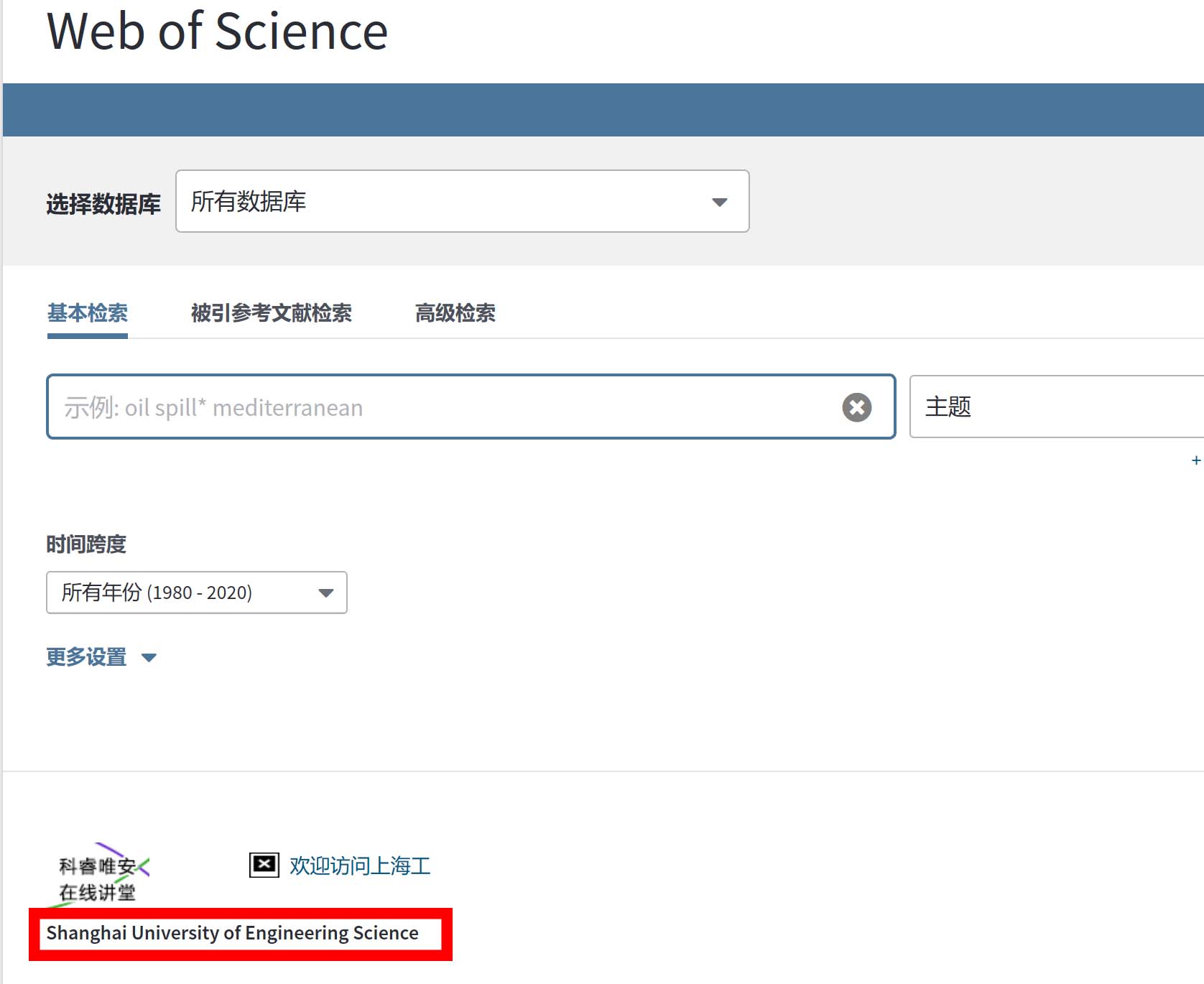This screenshot has width=1204, height=984.
Task: Clear the search box with the X icon
Action: [x=856, y=407]
